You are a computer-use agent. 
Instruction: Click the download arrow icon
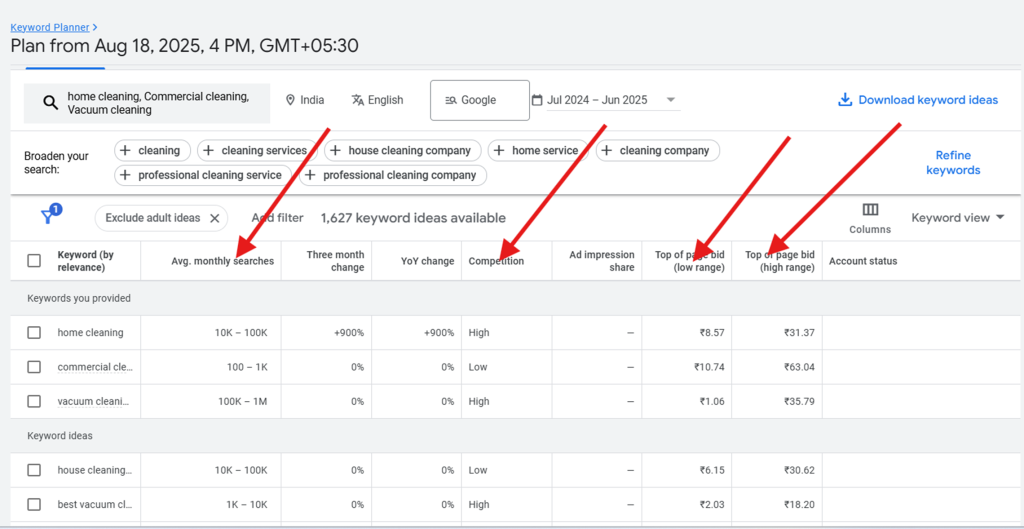(x=845, y=99)
